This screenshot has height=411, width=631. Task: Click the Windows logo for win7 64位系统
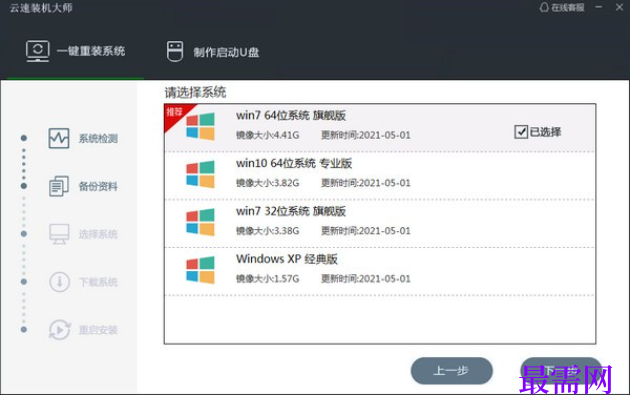200,126
